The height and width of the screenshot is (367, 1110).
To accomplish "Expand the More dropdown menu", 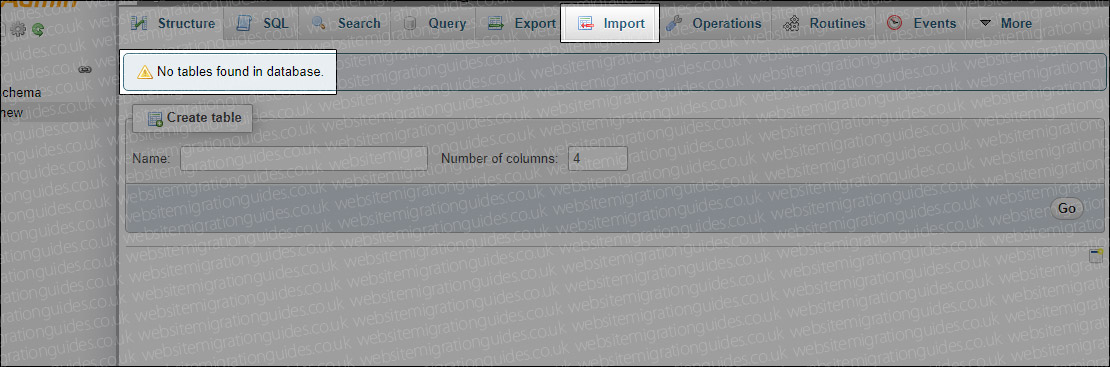I will [x=1005, y=23].
